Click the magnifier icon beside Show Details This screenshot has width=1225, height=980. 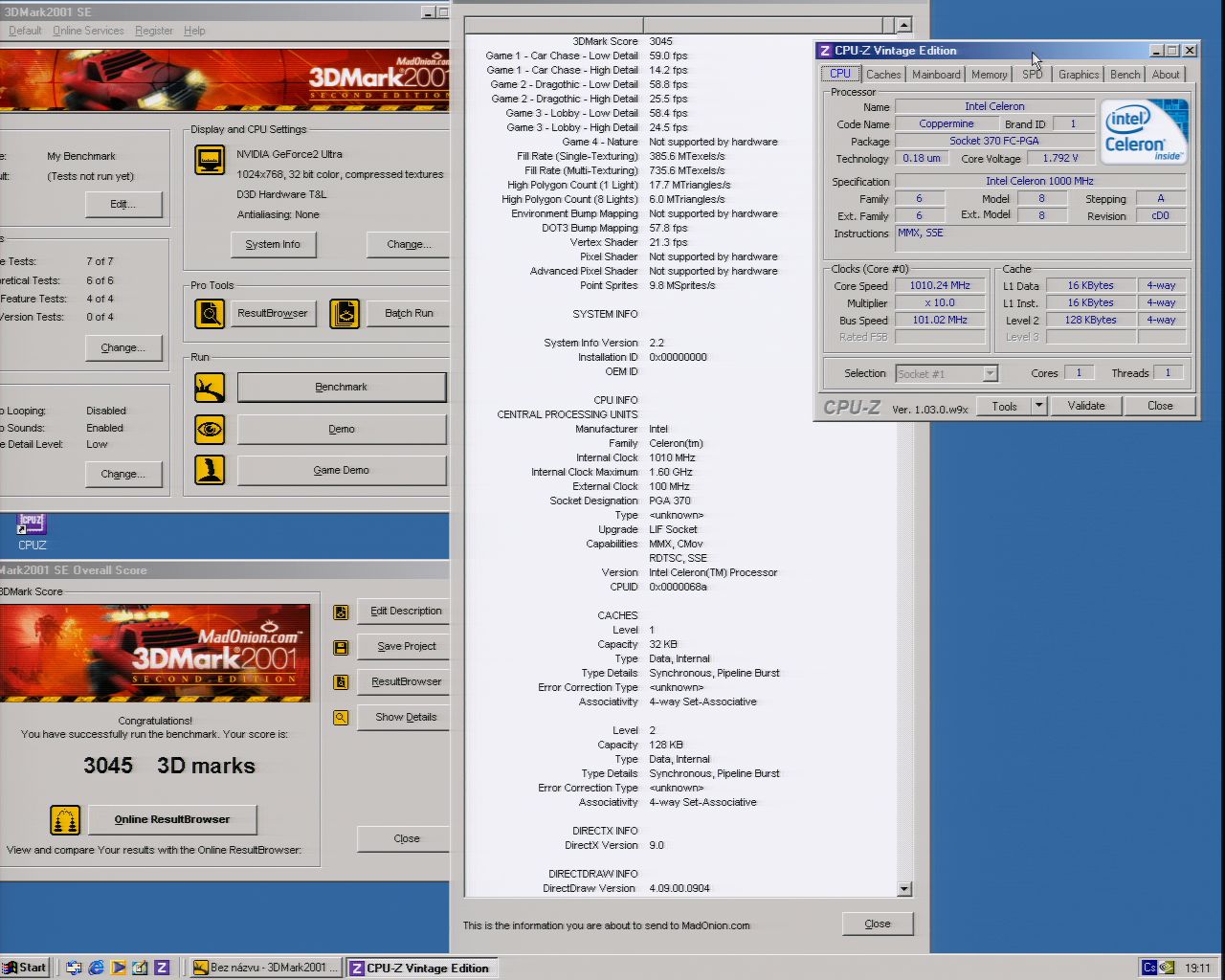click(341, 718)
